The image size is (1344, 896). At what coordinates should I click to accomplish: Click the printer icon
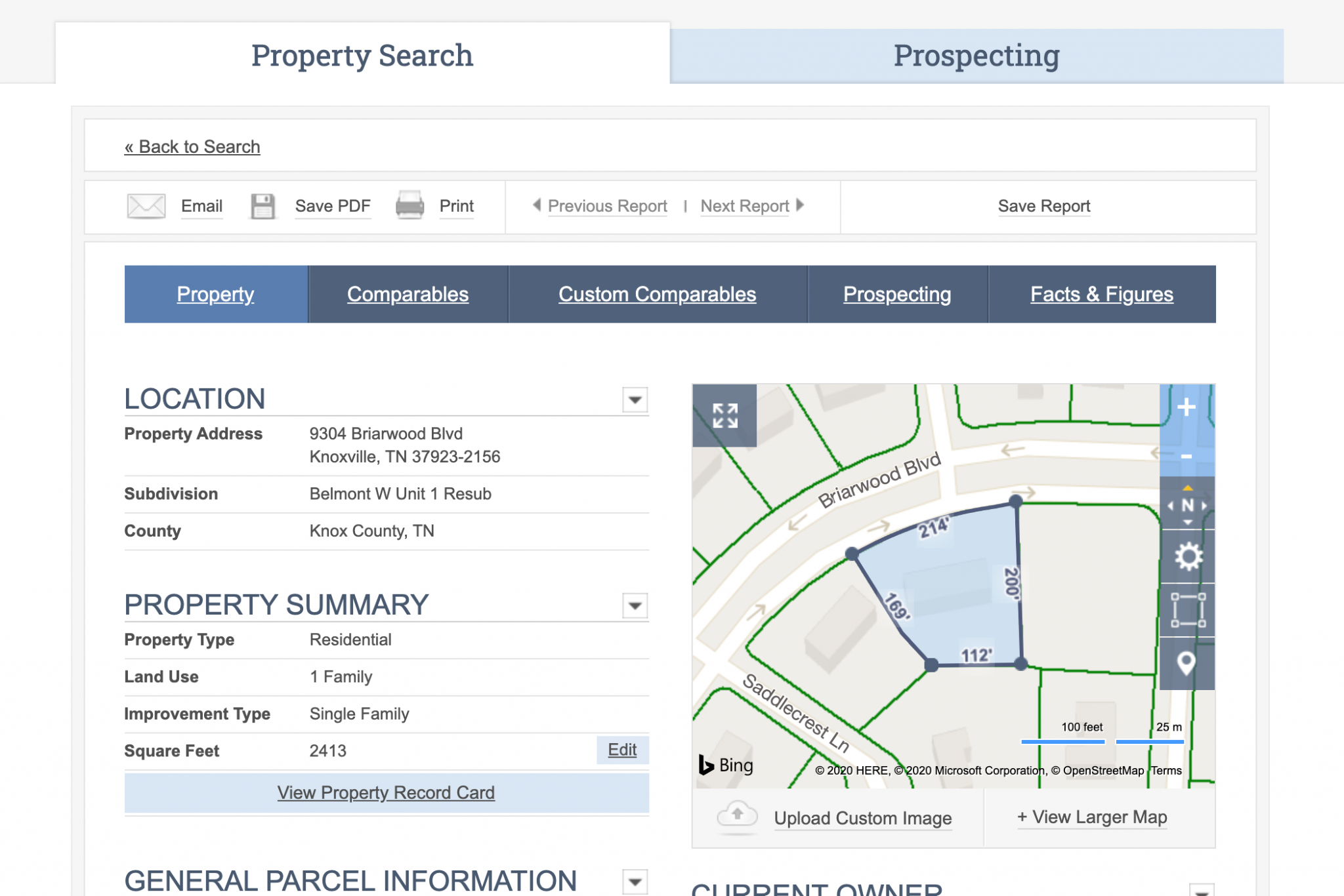[410, 206]
